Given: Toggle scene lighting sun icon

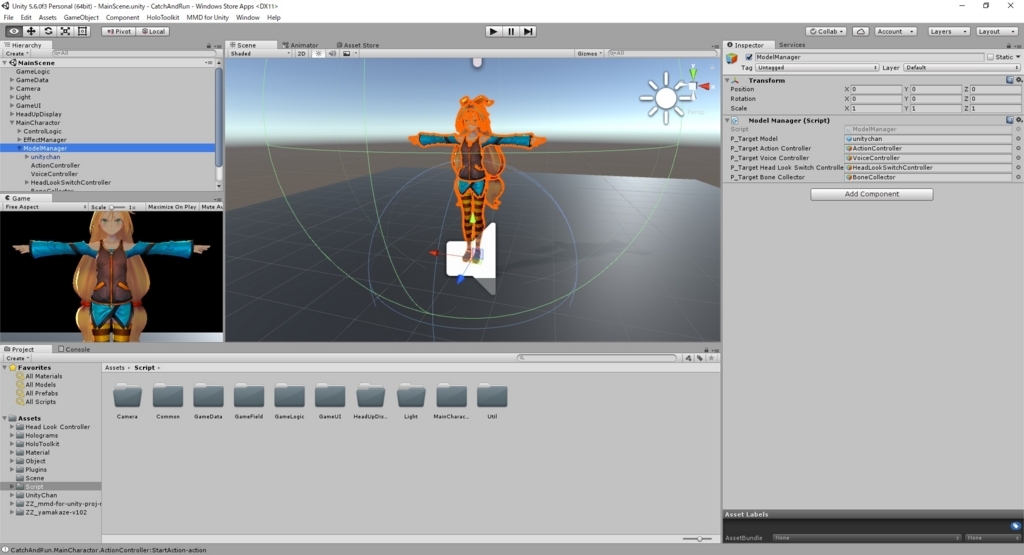Looking at the screenshot, I should click(319, 54).
